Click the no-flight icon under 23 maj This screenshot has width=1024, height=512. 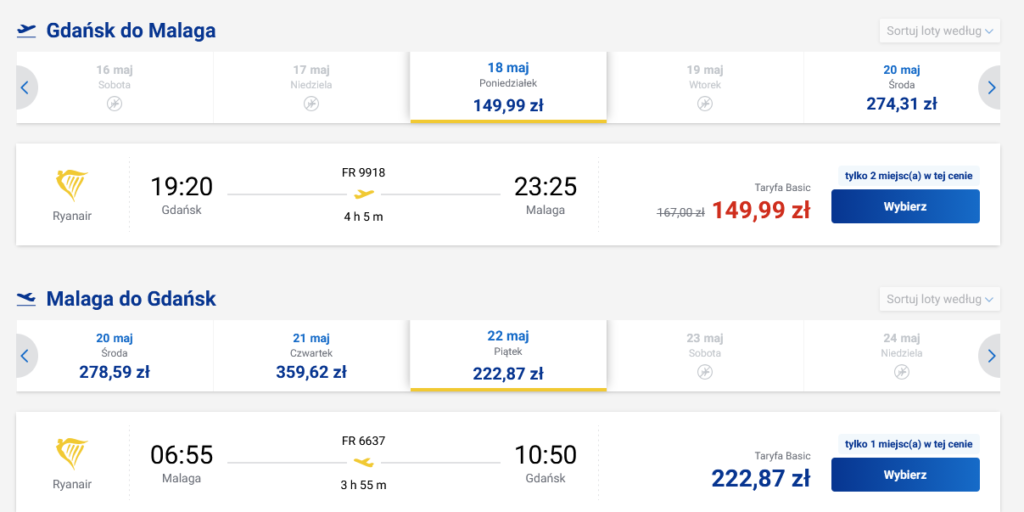pyautogui.click(x=705, y=372)
